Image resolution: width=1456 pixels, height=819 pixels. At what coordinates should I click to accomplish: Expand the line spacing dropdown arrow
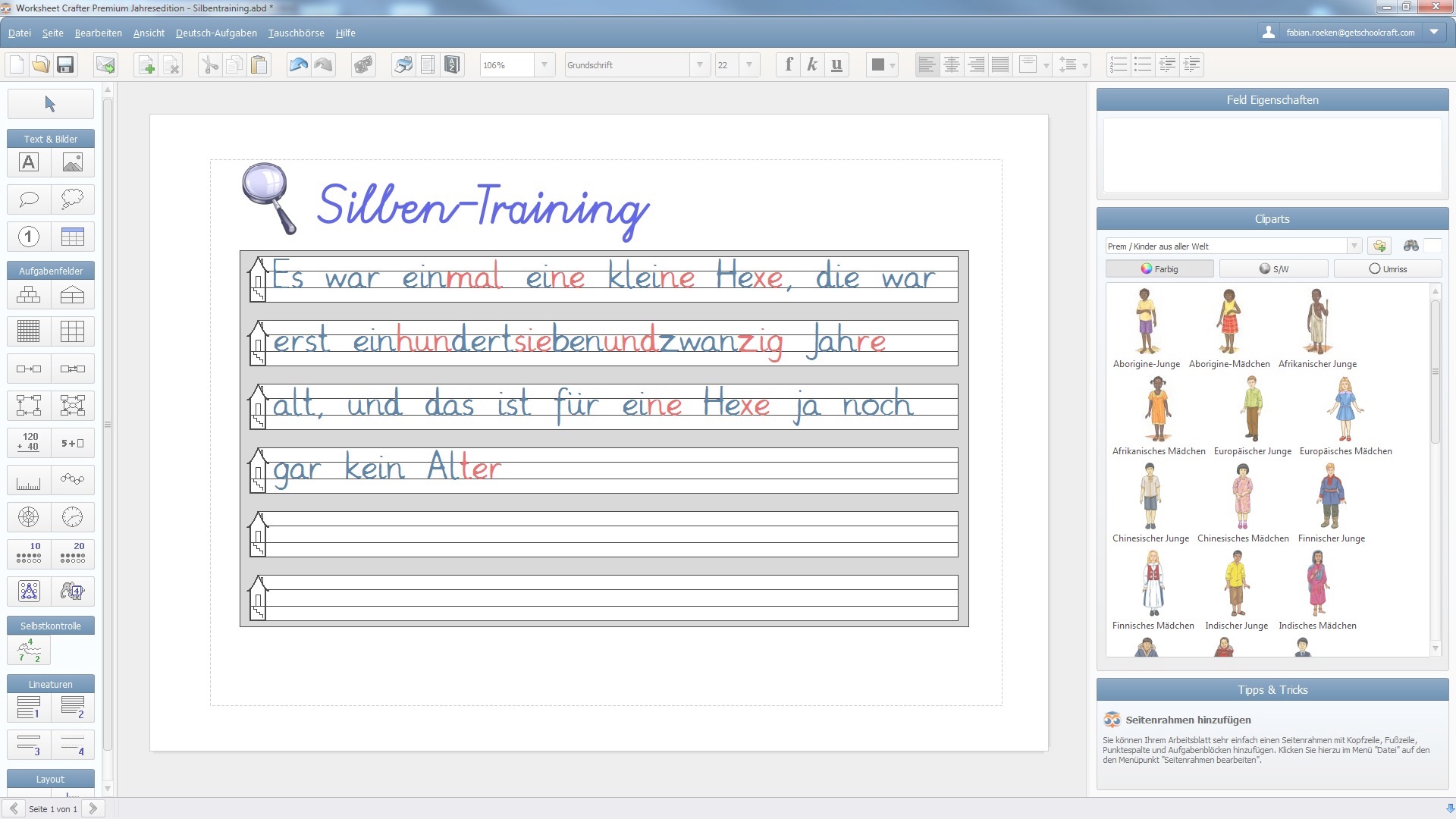click(x=1085, y=65)
